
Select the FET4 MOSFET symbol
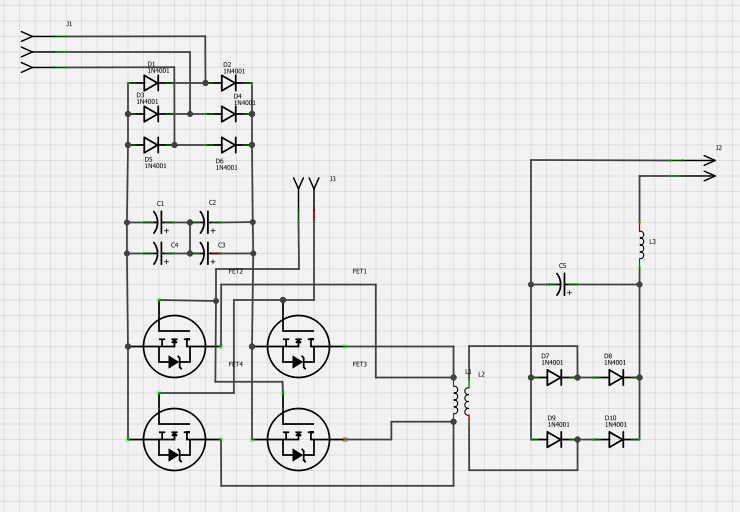(x=174, y=439)
